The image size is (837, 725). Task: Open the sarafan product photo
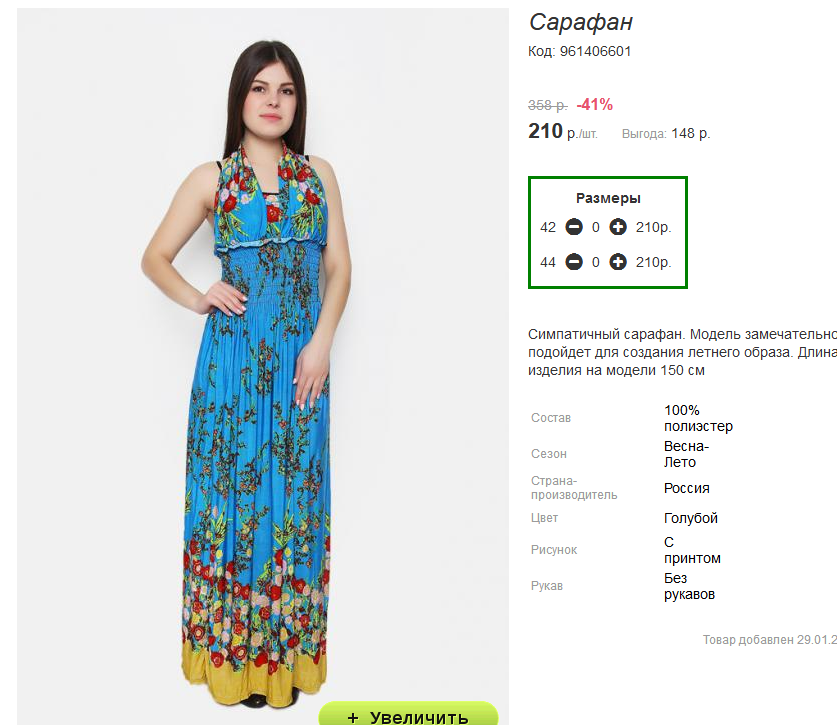pos(263,366)
